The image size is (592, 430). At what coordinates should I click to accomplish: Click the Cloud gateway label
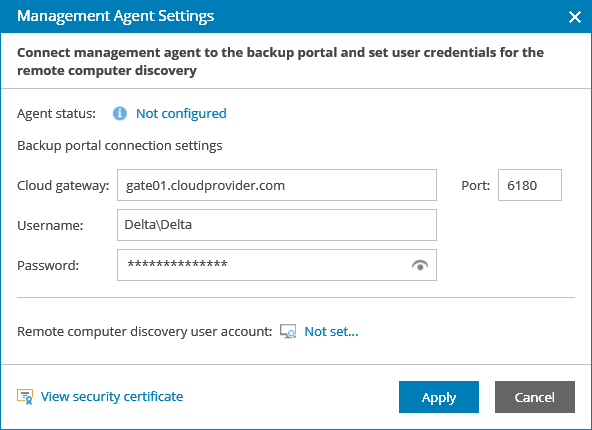[x=63, y=186]
